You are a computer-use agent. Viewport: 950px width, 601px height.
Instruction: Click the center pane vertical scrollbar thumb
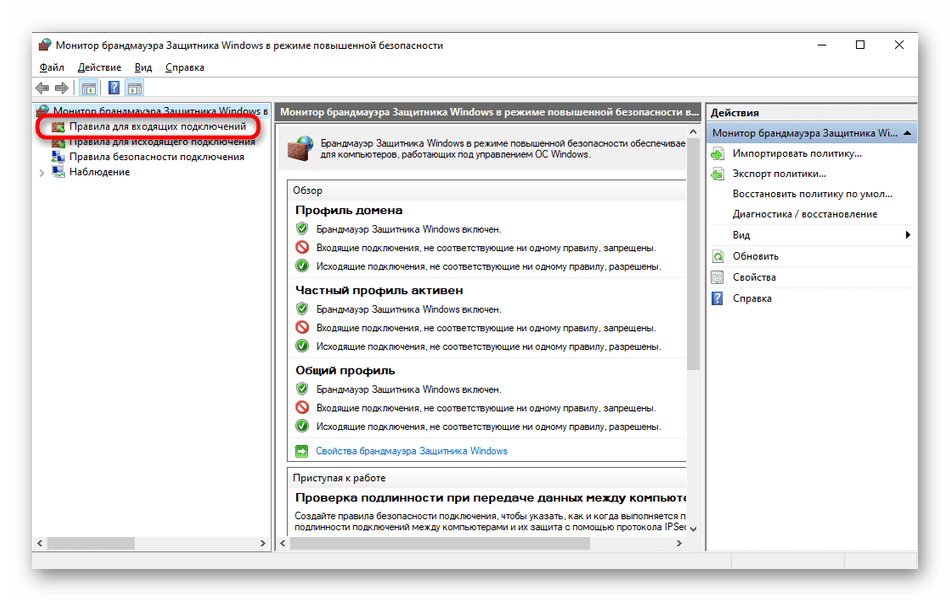(x=693, y=254)
